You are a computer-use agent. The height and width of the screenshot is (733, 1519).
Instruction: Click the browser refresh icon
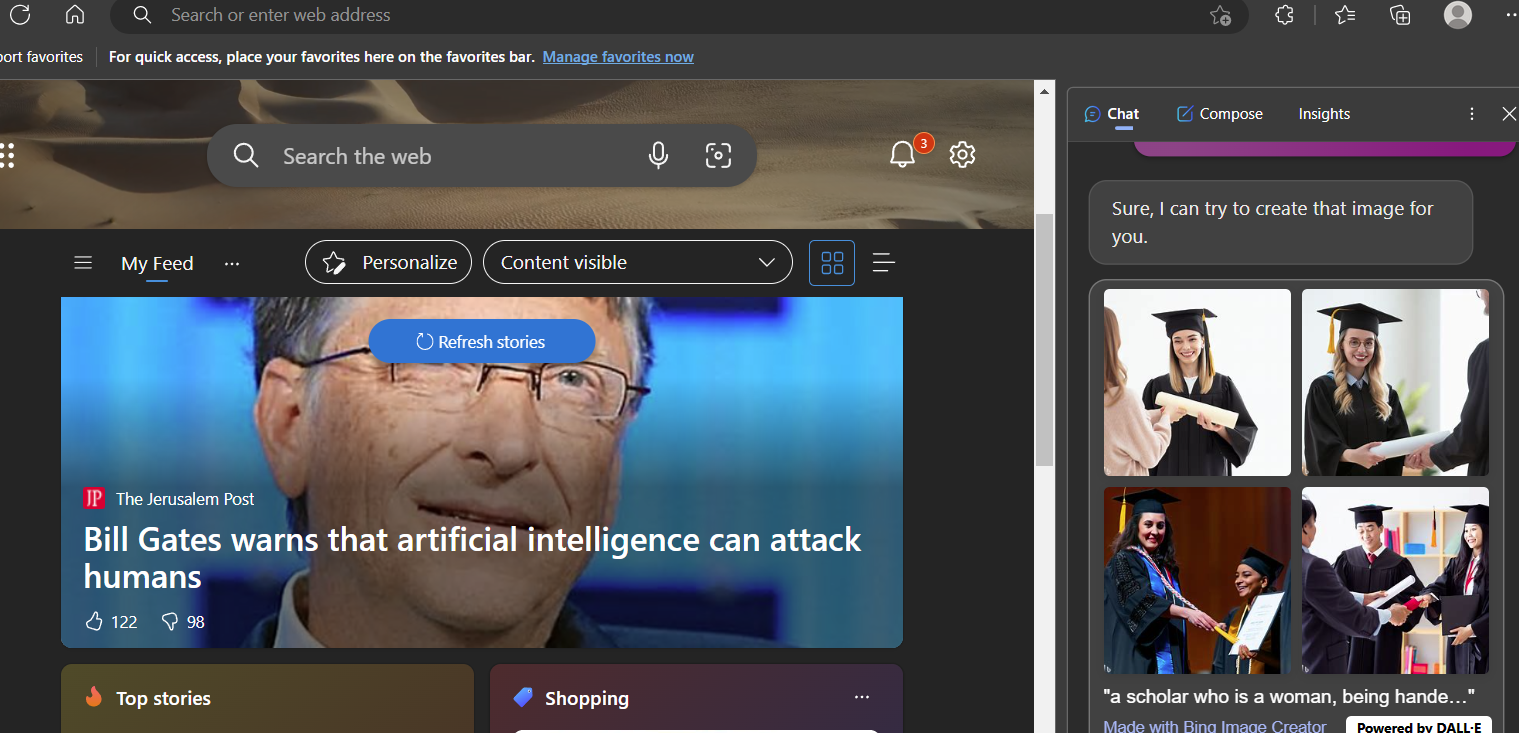[x=20, y=15]
